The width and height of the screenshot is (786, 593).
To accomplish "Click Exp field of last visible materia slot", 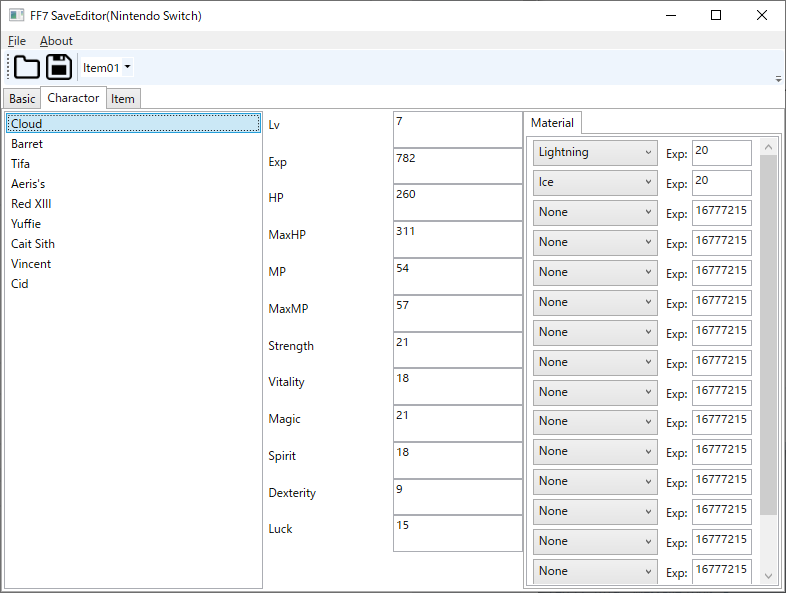I will click(x=722, y=571).
